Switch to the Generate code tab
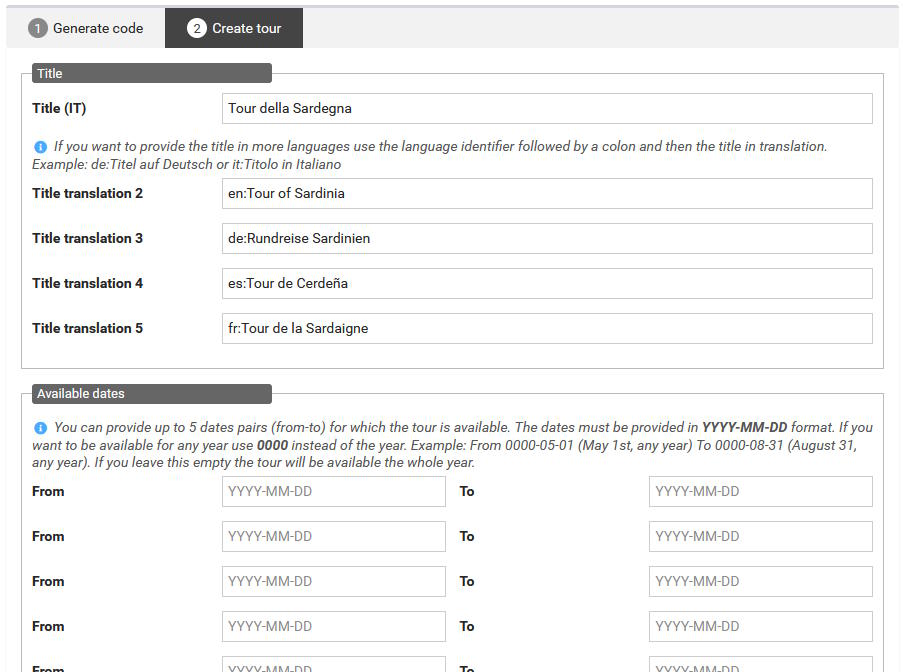 [x=86, y=29]
